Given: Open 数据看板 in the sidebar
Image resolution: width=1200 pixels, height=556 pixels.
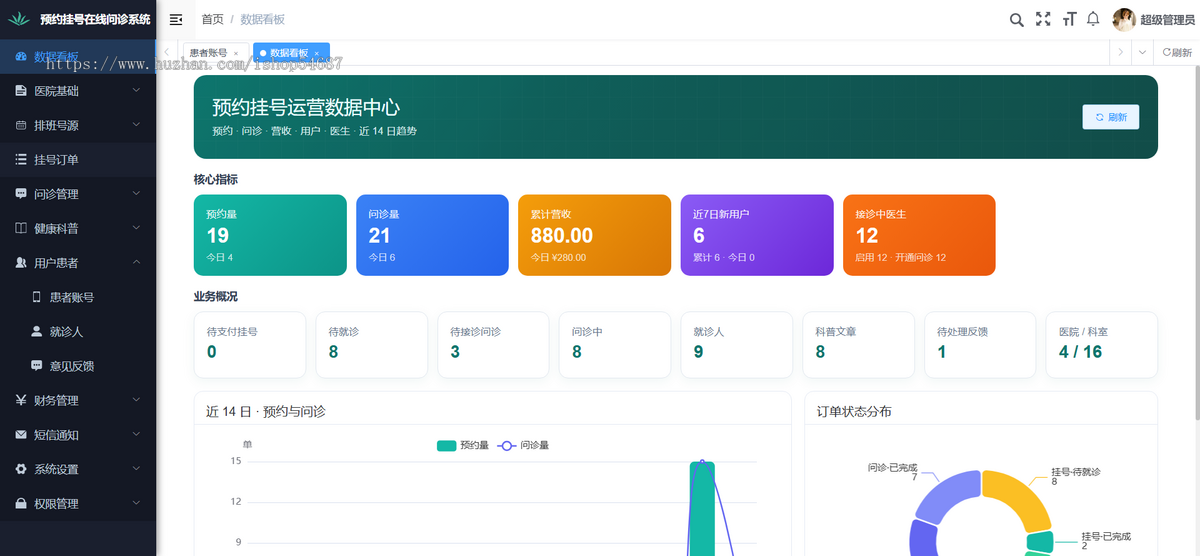Looking at the screenshot, I should (78, 56).
